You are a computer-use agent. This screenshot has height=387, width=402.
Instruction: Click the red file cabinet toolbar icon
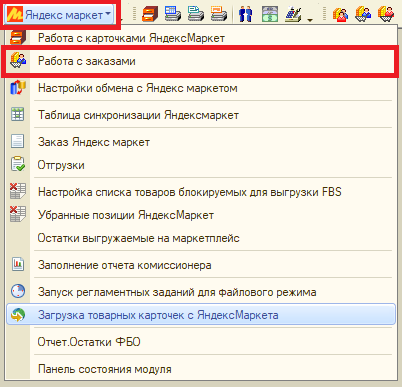pyautogui.click(x=150, y=14)
